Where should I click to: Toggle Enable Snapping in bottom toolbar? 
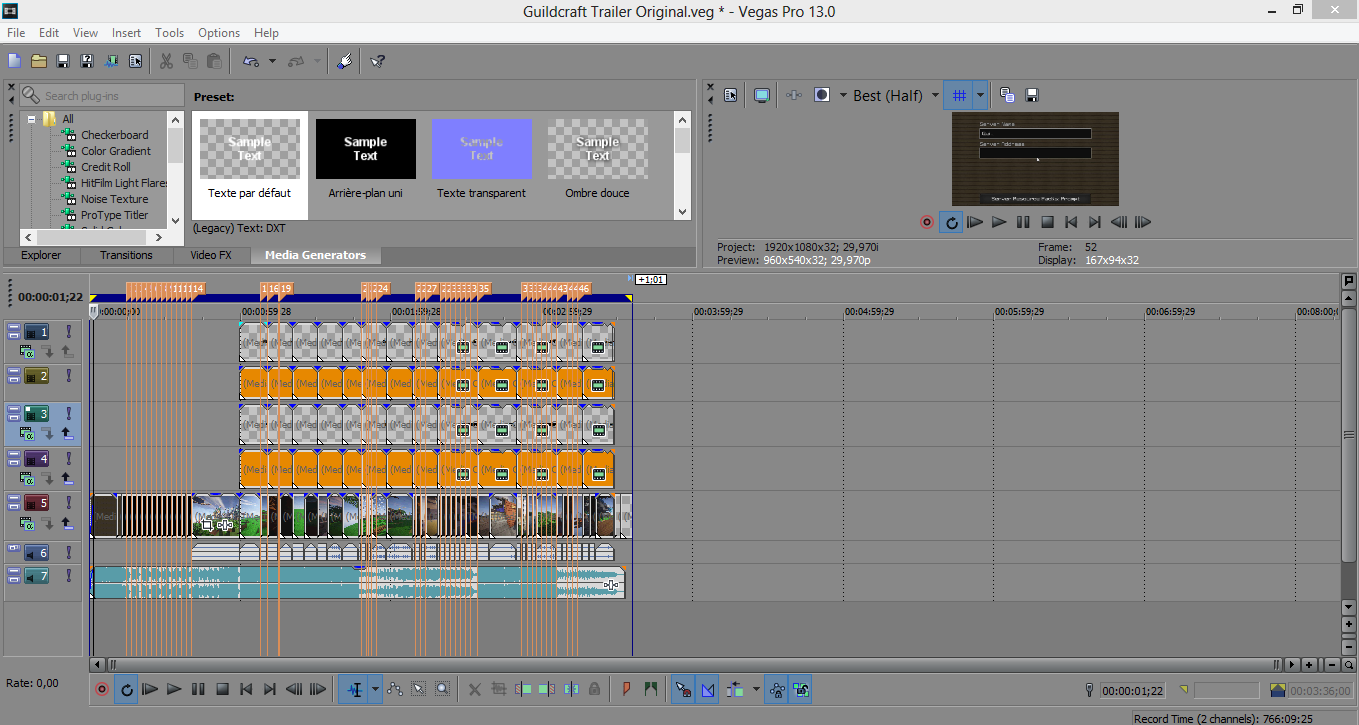click(683, 689)
